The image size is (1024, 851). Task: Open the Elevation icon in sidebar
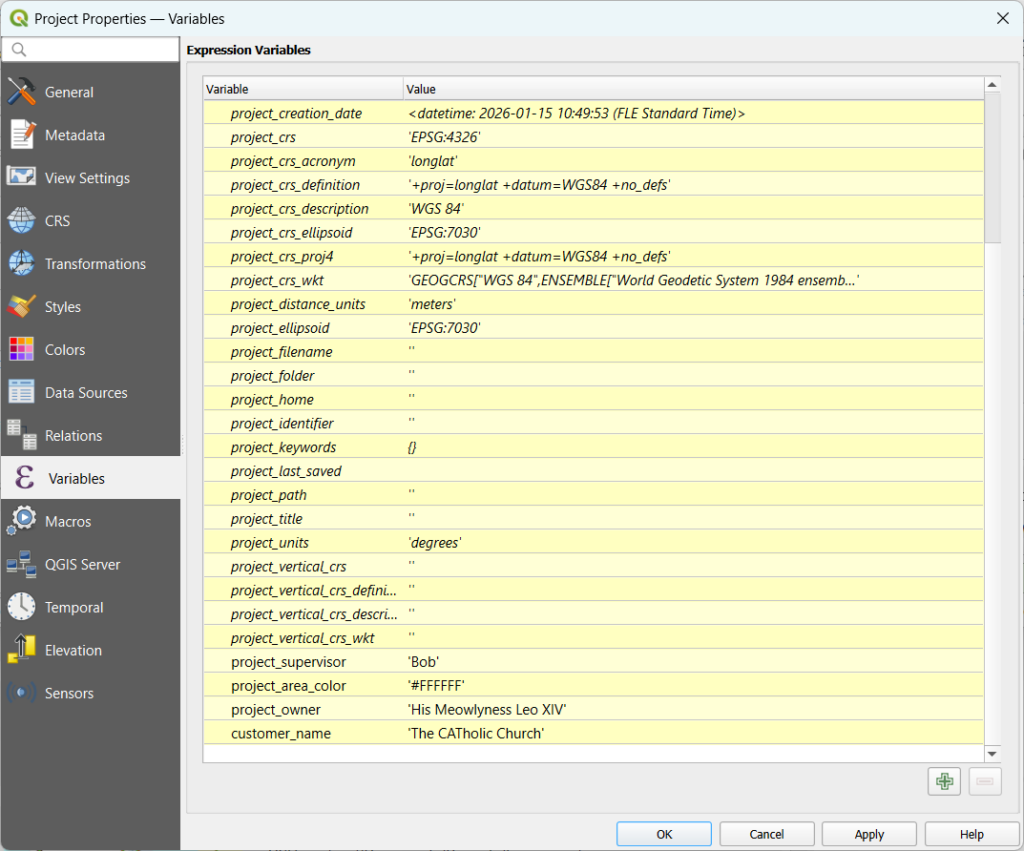click(22, 650)
